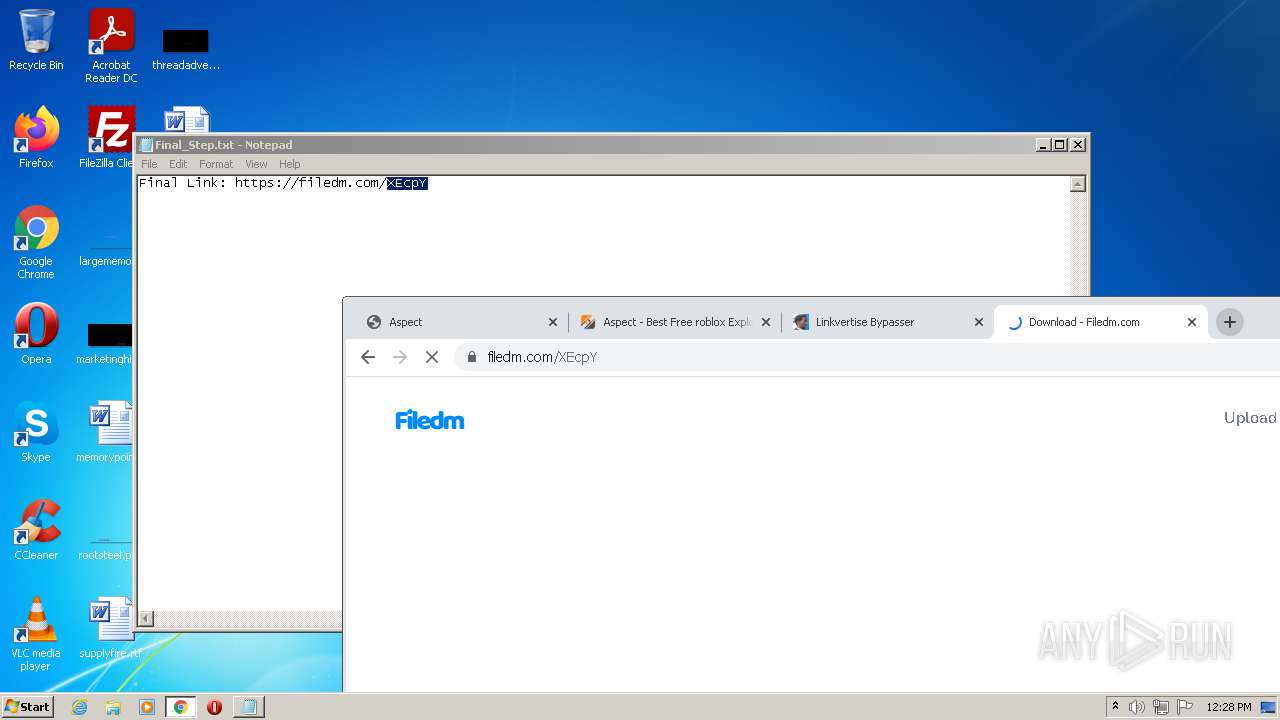This screenshot has width=1280, height=720.
Task: Click Chrome back navigation arrow
Action: click(368, 357)
